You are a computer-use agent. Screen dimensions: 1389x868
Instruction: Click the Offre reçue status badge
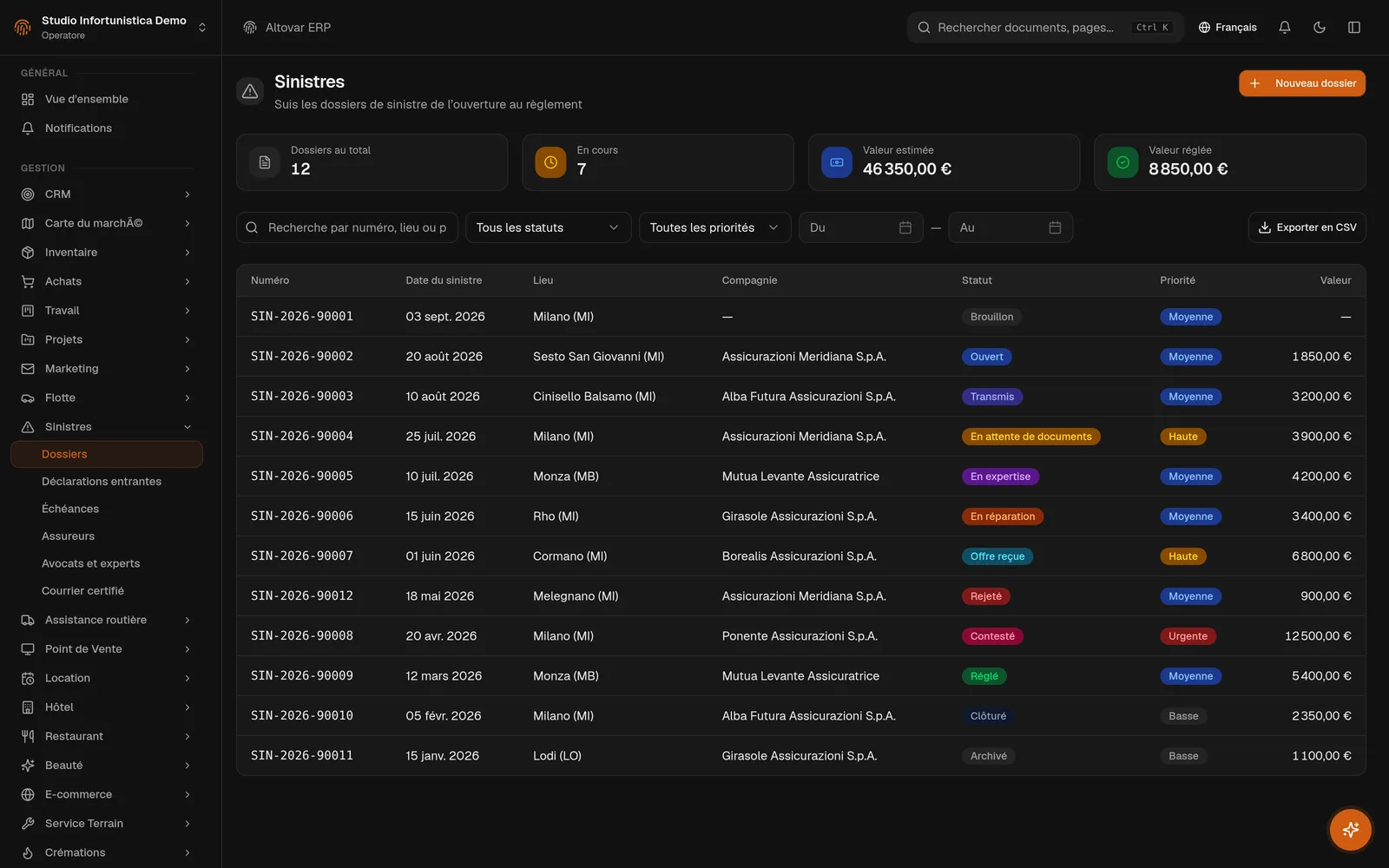997,556
